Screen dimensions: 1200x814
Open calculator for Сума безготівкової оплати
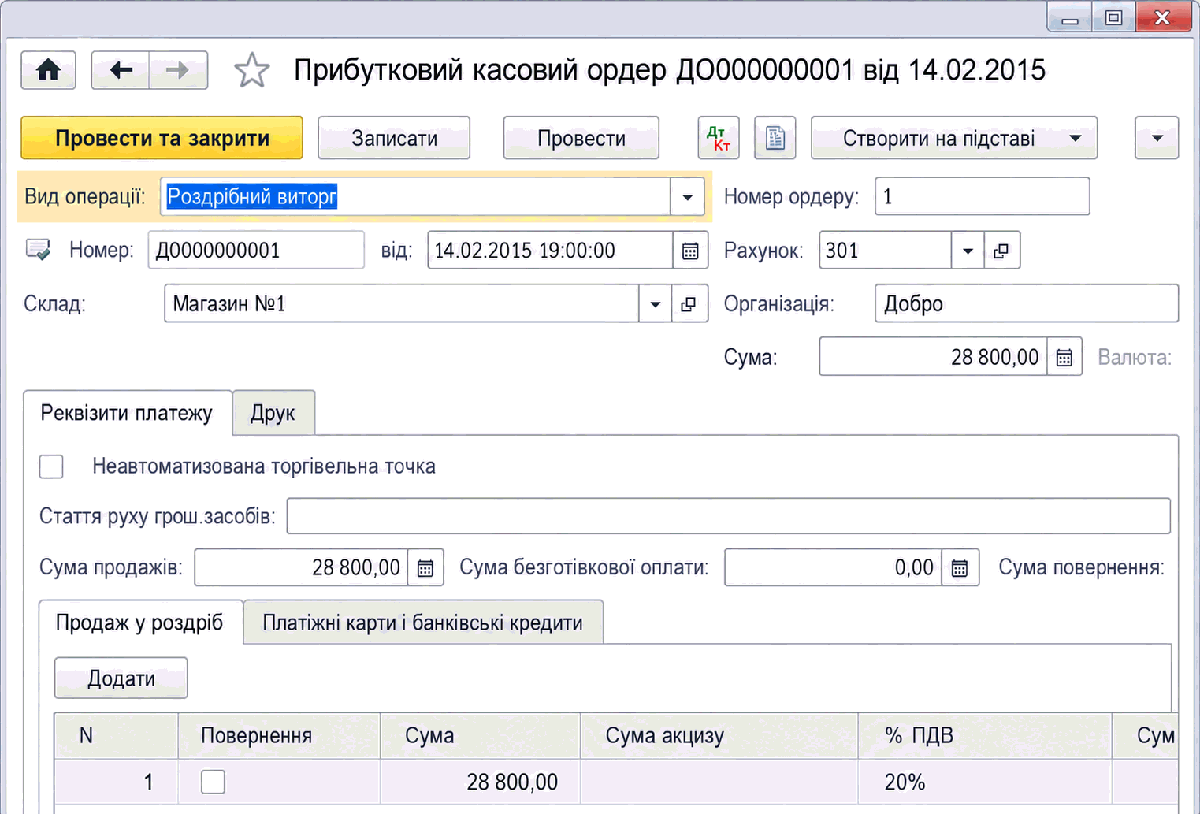[960, 568]
